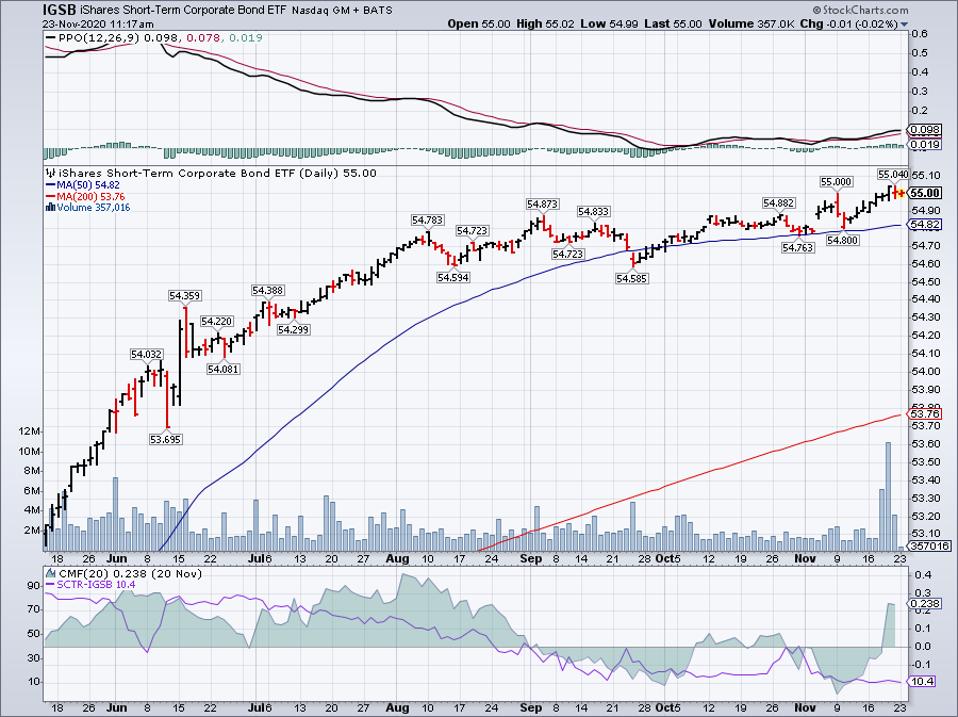Viewport: 958px width, 717px height.
Task: Click the 54.081 price label
Action: tap(223, 369)
